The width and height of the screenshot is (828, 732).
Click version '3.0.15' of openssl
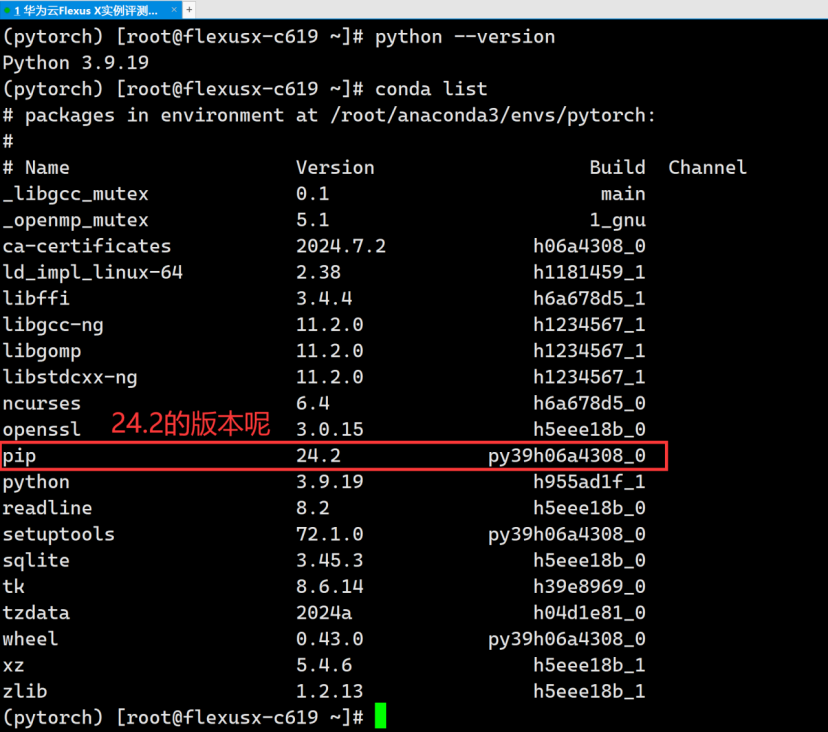click(330, 429)
